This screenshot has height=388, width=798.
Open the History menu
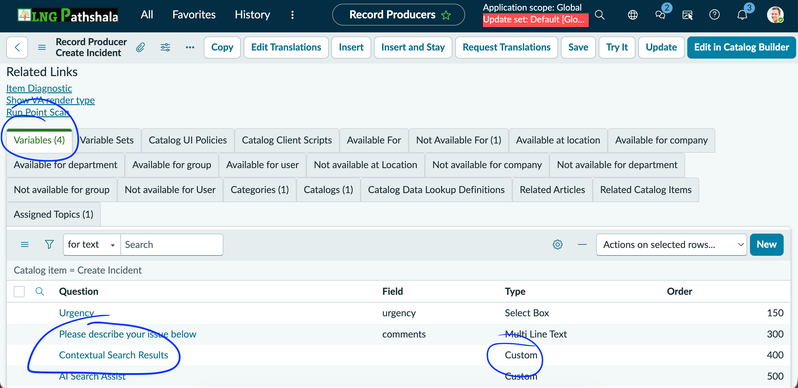tap(252, 15)
